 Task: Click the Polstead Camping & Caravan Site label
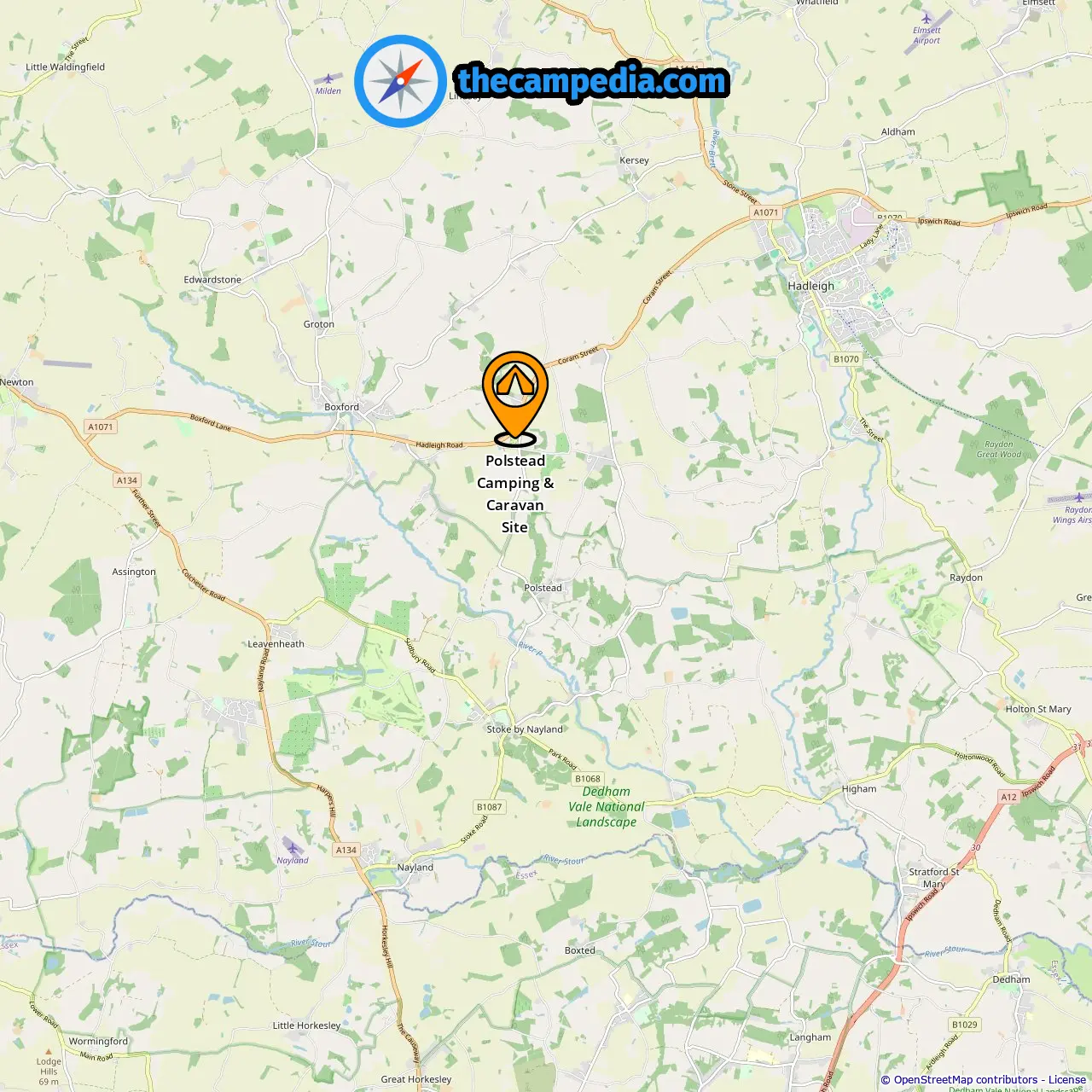pos(515,494)
